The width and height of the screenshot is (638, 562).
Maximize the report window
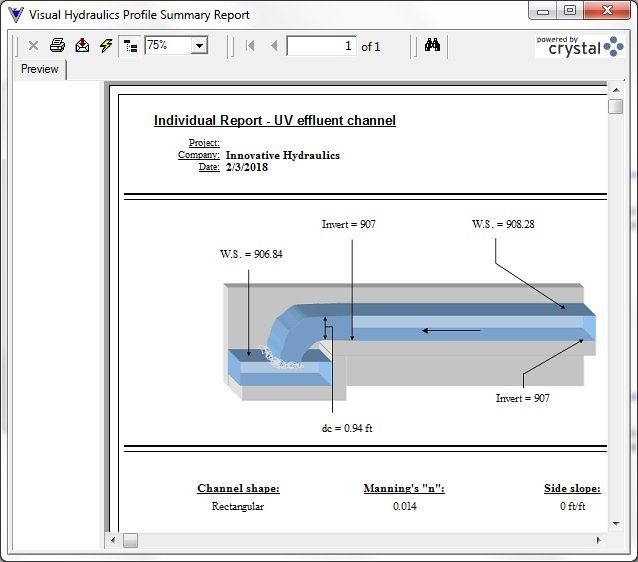(x=569, y=11)
